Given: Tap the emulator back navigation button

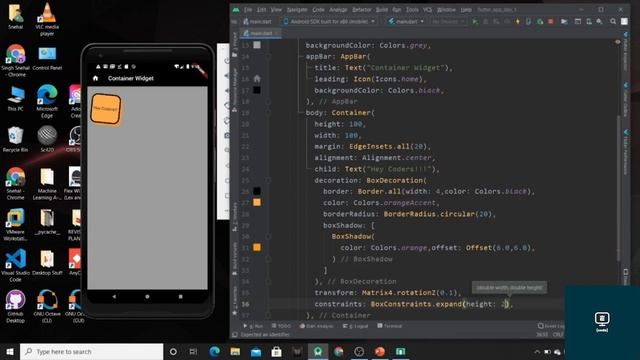Looking at the screenshot, I should coord(114,297).
